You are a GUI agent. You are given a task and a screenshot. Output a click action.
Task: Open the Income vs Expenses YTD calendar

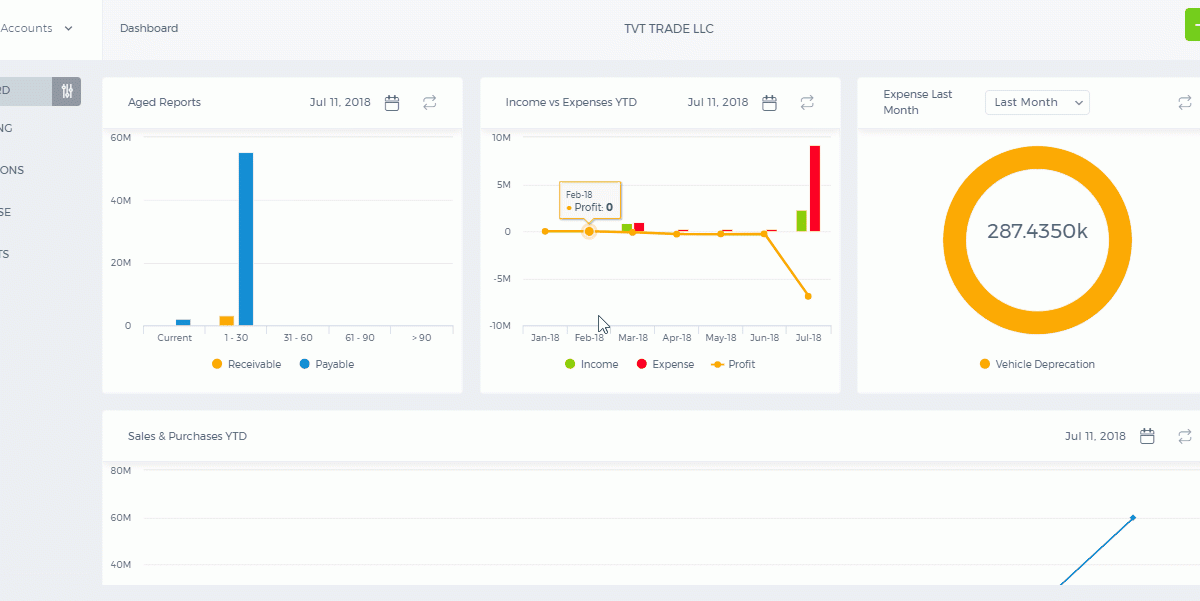(x=770, y=102)
